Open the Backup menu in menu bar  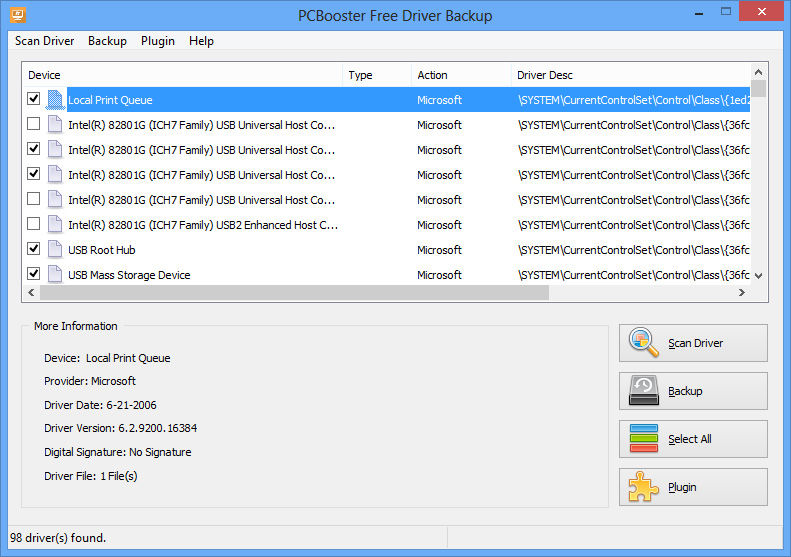click(107, 41)
